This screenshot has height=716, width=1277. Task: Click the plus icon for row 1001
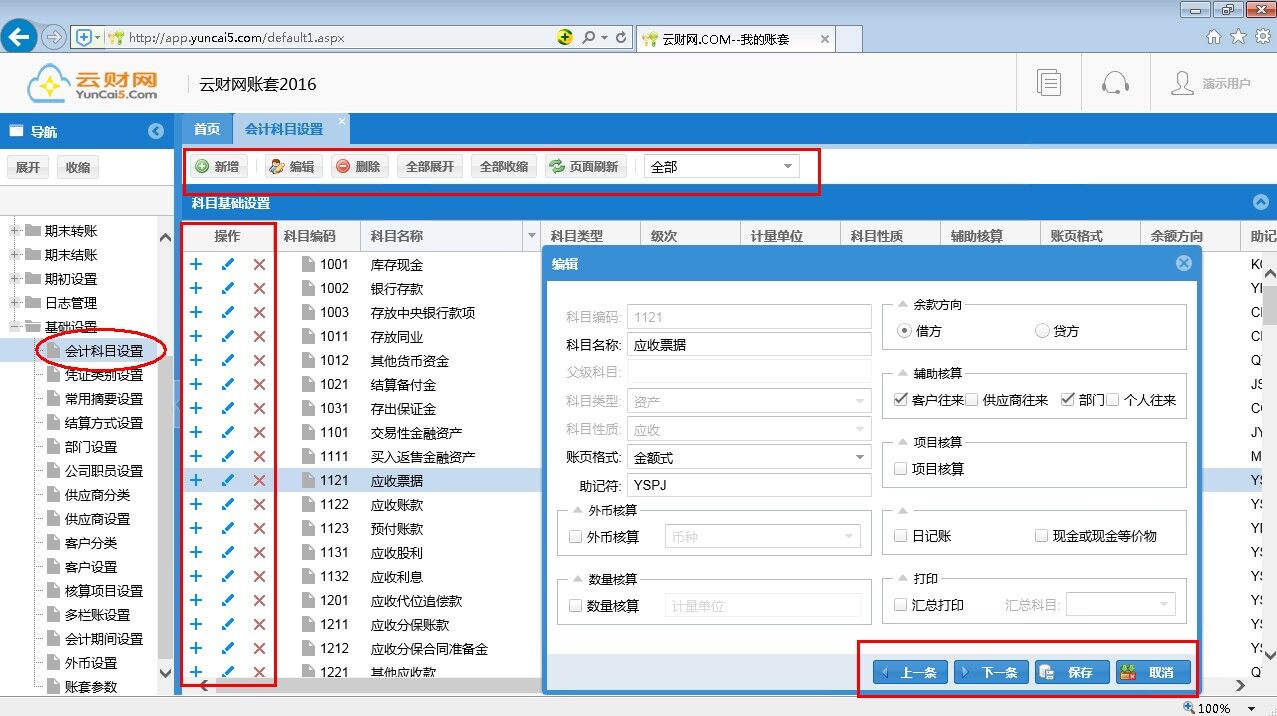pos(196,265)
